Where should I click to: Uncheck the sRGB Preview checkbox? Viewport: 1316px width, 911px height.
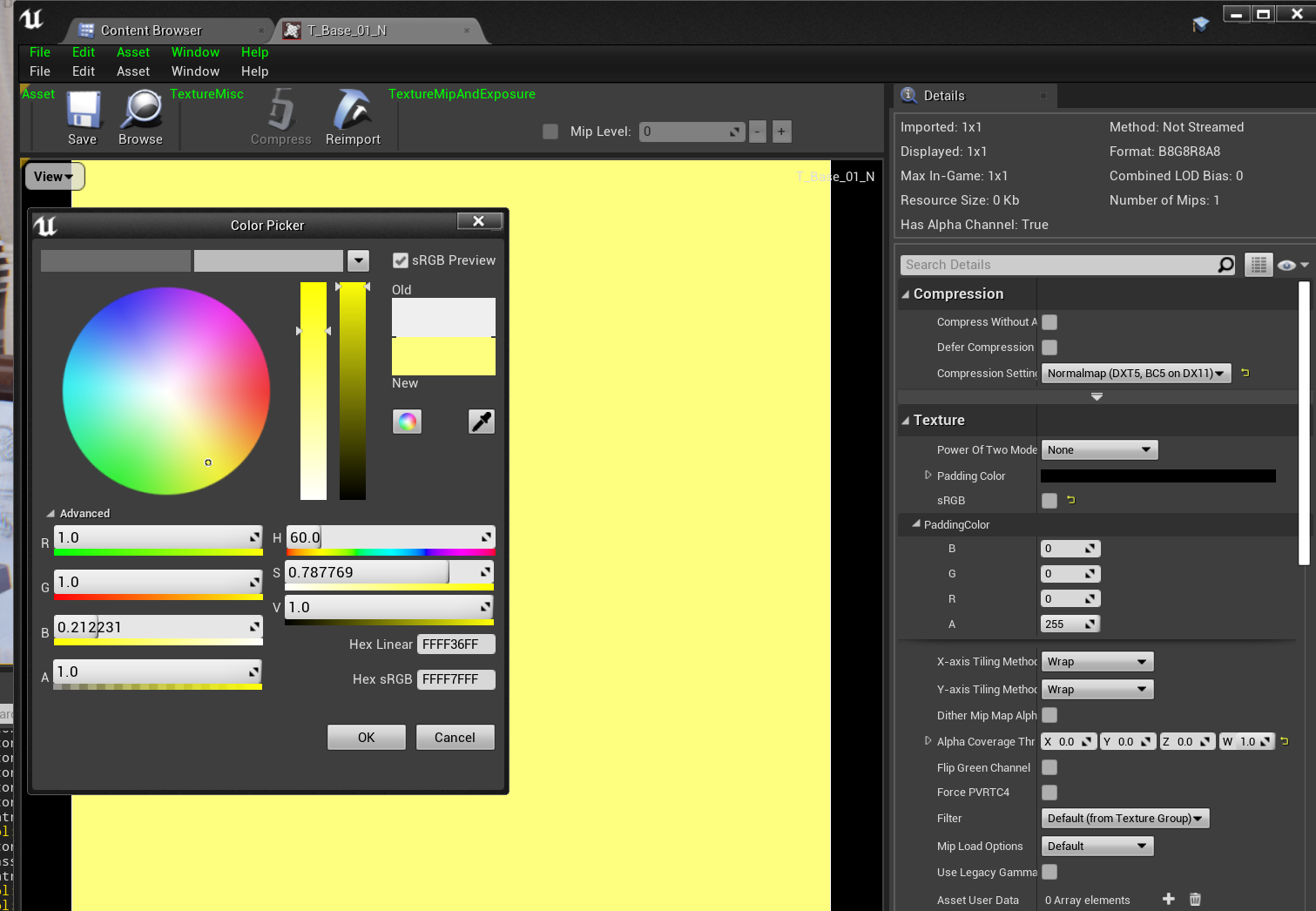401,260
